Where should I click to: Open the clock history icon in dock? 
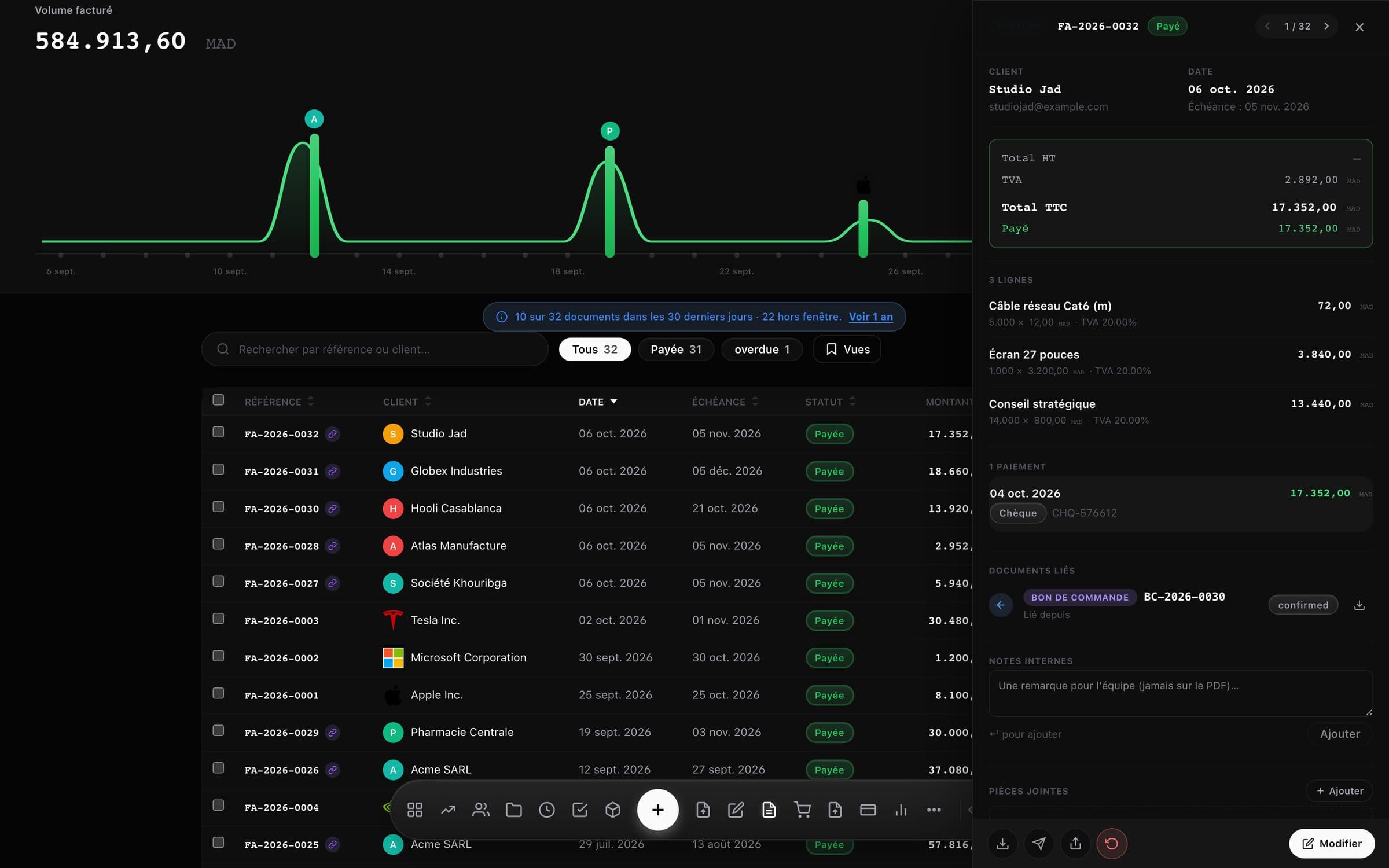(546, 810)
